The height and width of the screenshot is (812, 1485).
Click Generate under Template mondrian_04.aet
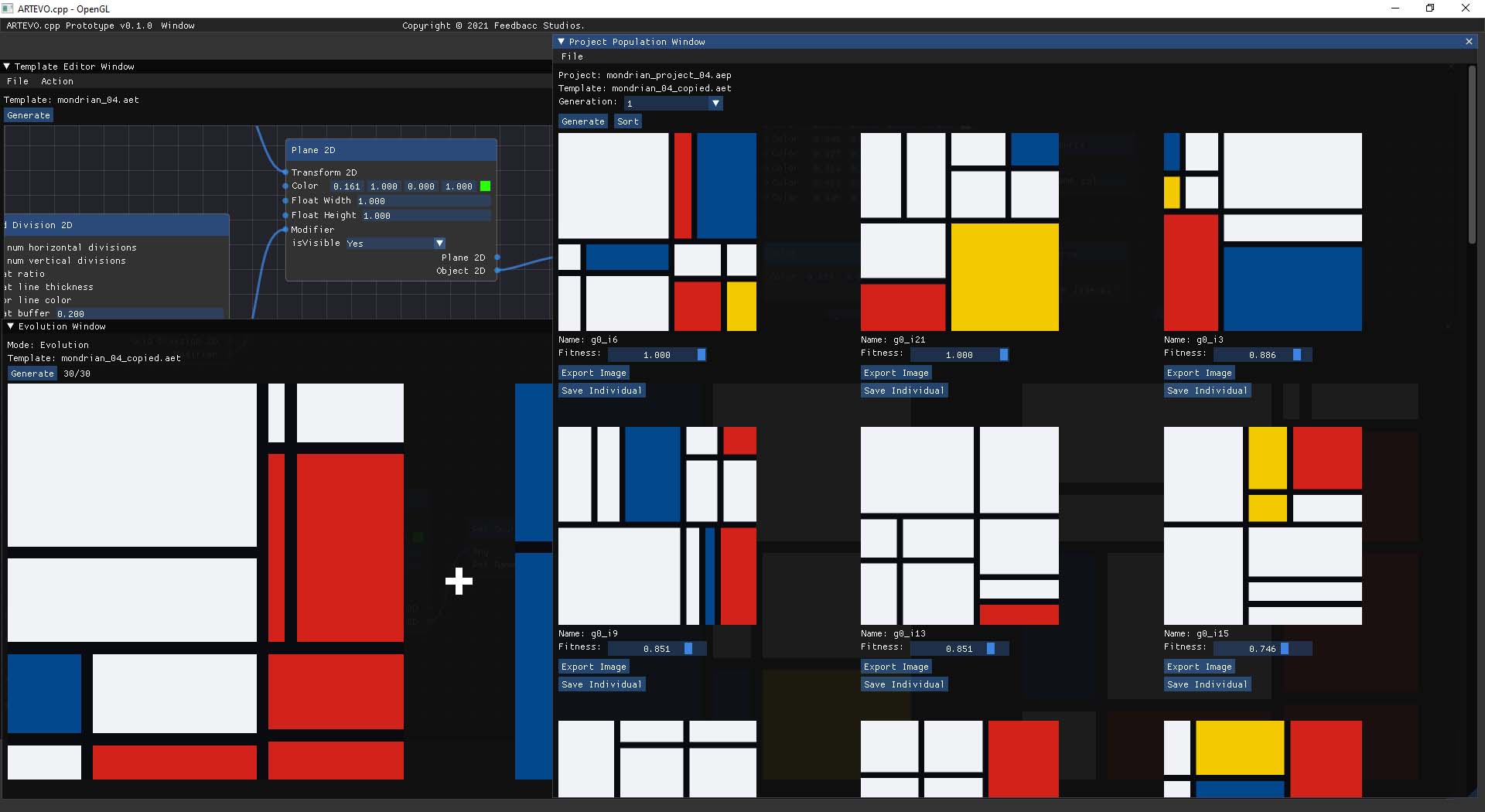click(29, 115)
